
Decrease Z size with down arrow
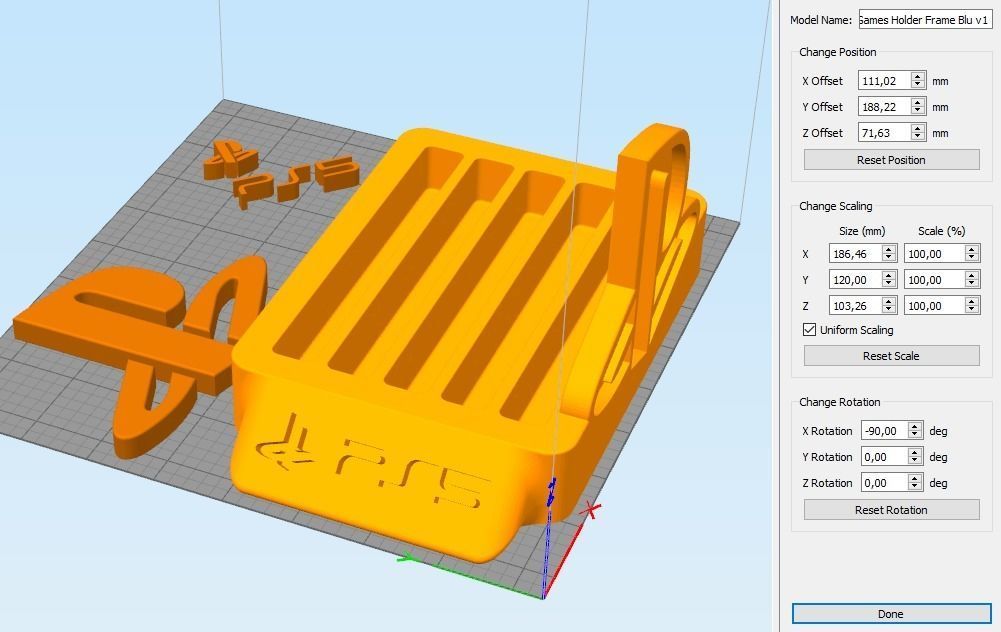tap(889, 310)
